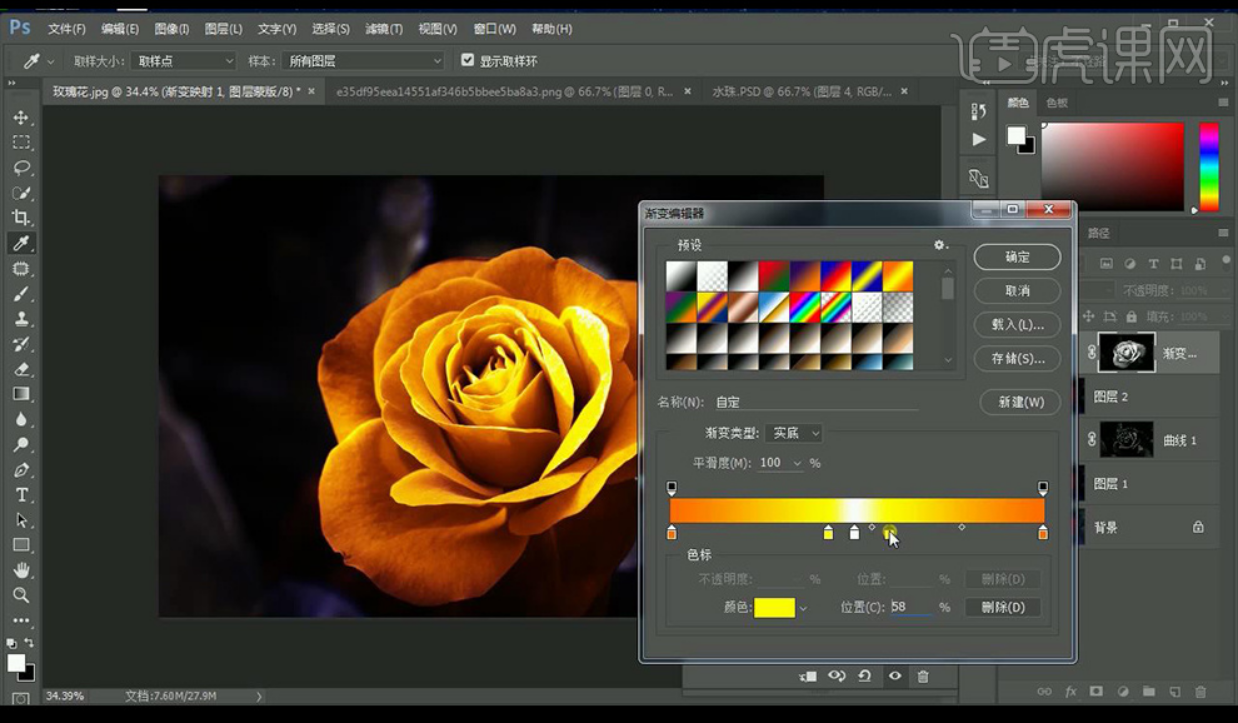Toggle lock on the 背景 layer
The height and width of the screenshot is (723, 1238).
[1198, 527]
